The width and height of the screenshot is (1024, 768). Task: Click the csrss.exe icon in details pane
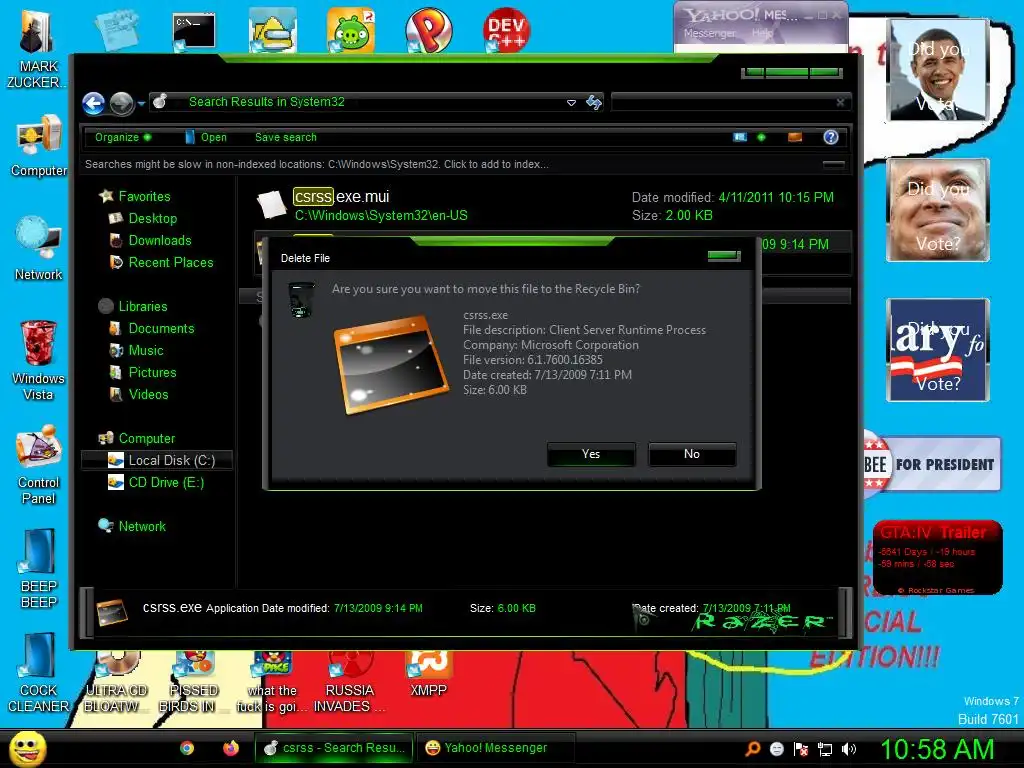click(x=112, y=612)
